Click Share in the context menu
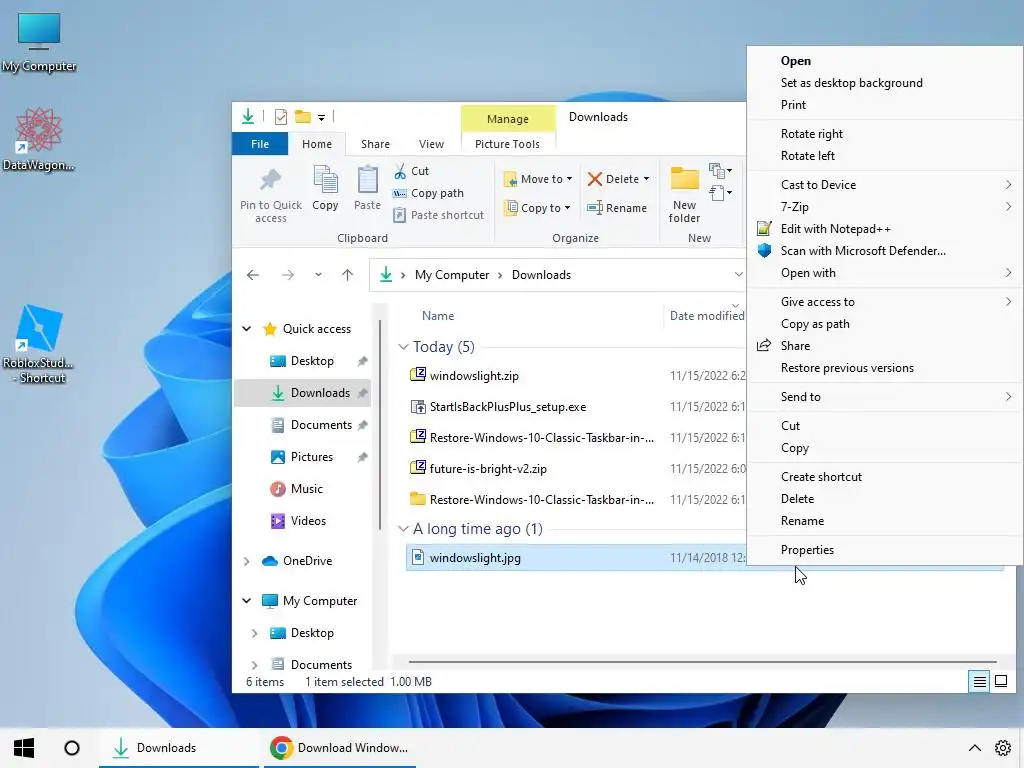 pyautogui.click(x=795, y=345)
